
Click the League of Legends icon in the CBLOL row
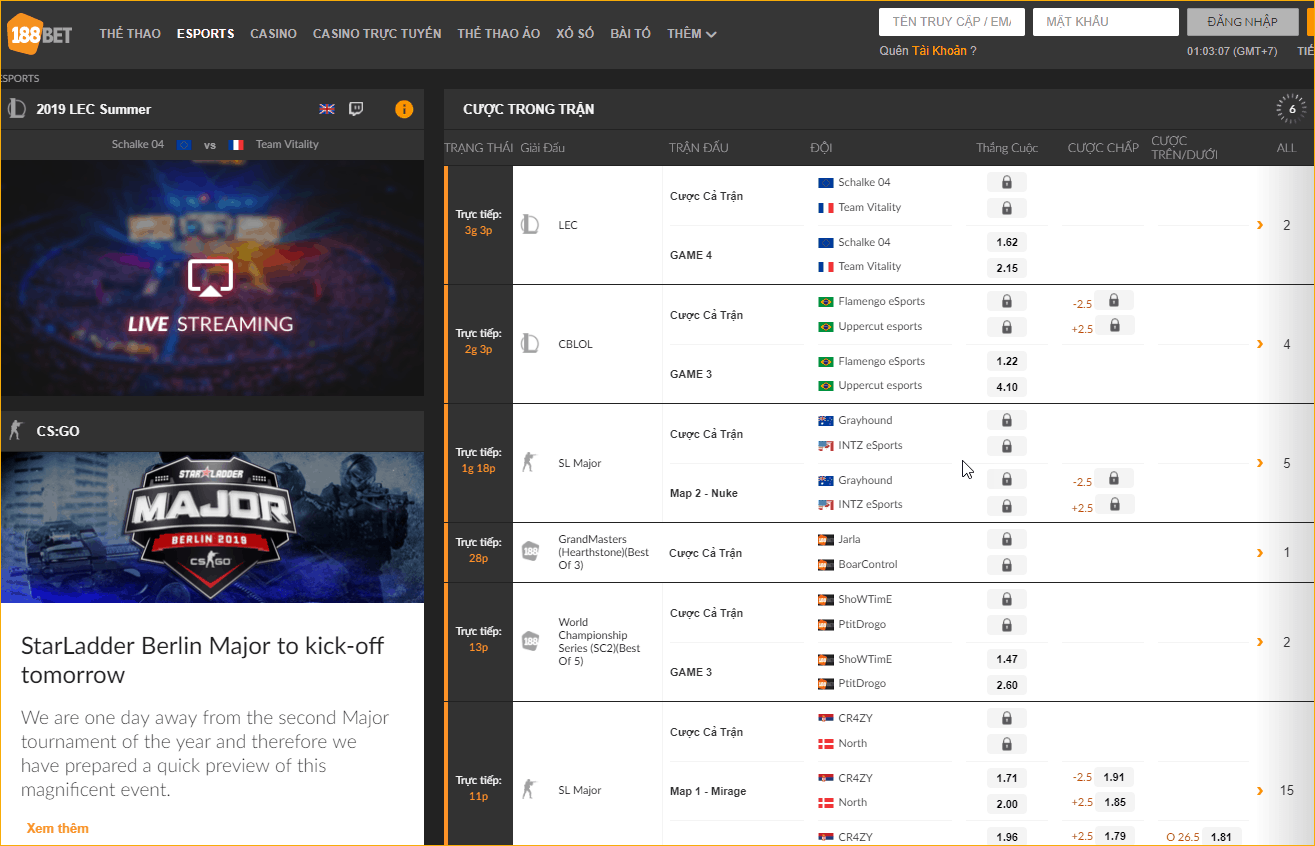[x=530, y=344]
